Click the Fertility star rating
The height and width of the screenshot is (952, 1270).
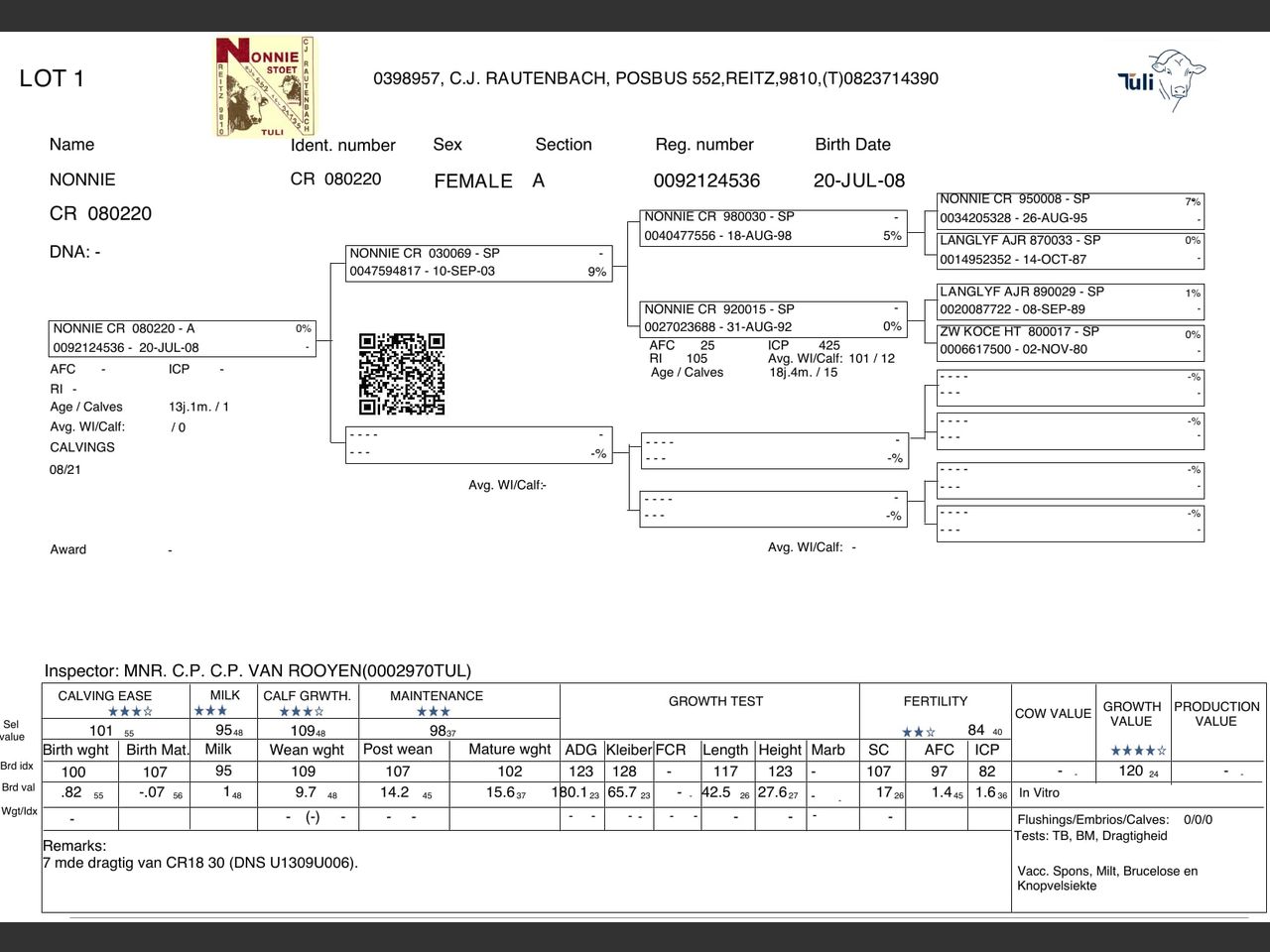pos(919,732)
